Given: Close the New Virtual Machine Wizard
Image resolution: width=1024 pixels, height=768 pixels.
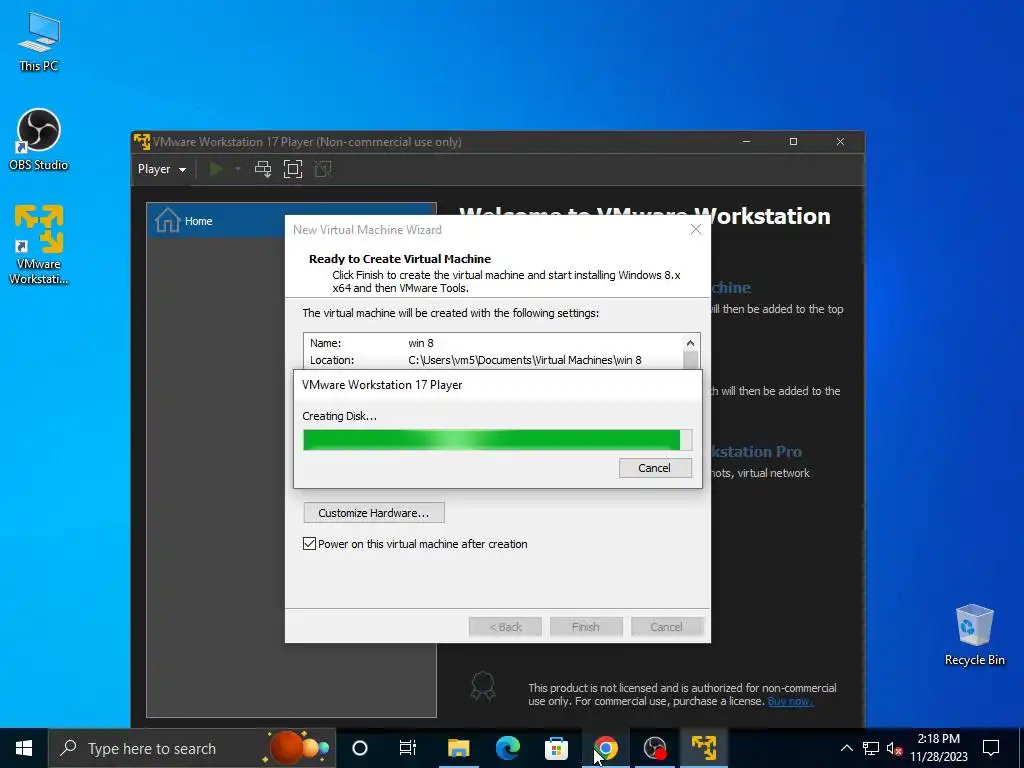Looking at the screenshot, I should (x=696, y=229).
